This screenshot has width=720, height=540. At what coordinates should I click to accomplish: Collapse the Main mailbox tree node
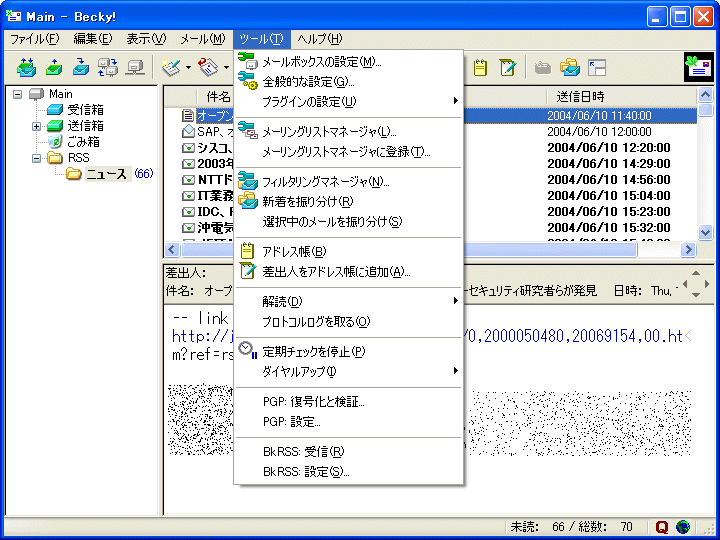coord(17,94)
